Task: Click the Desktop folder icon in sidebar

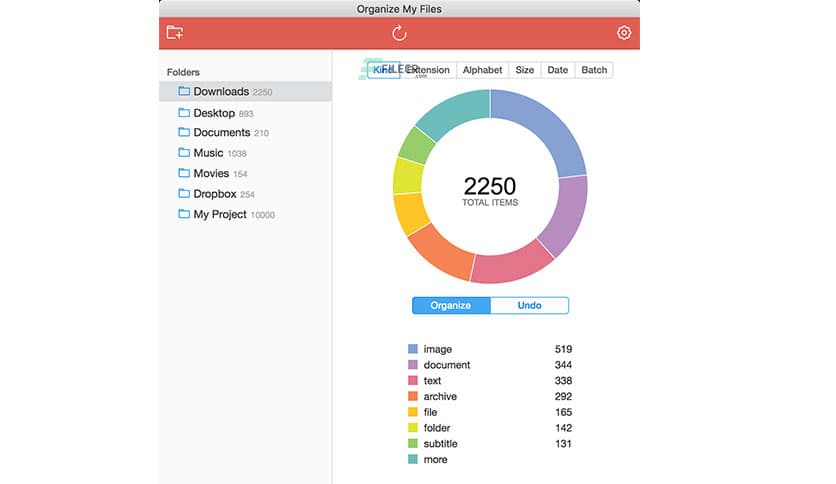Action: [x=184, y=113]
